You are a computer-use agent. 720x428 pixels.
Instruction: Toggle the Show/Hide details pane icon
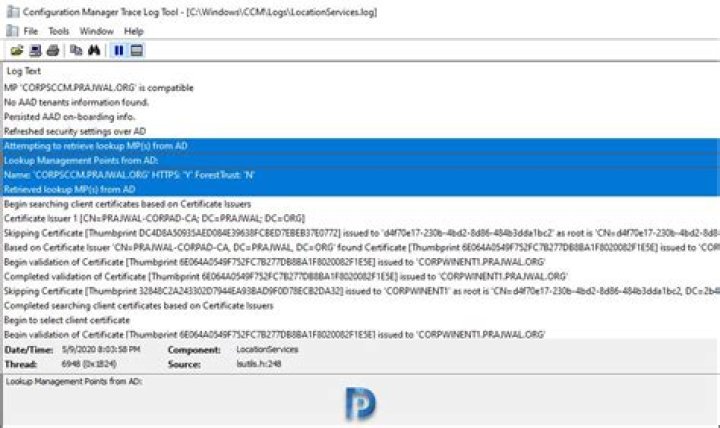(136, 50)
